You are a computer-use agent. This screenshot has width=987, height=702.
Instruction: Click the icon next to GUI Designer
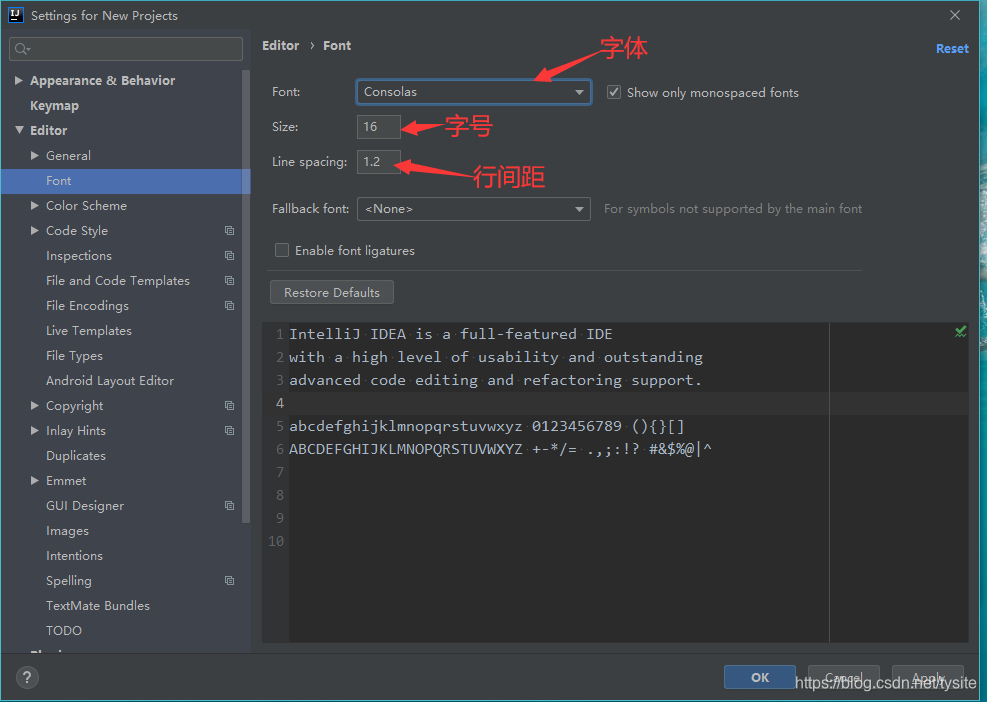click(230, 506)
